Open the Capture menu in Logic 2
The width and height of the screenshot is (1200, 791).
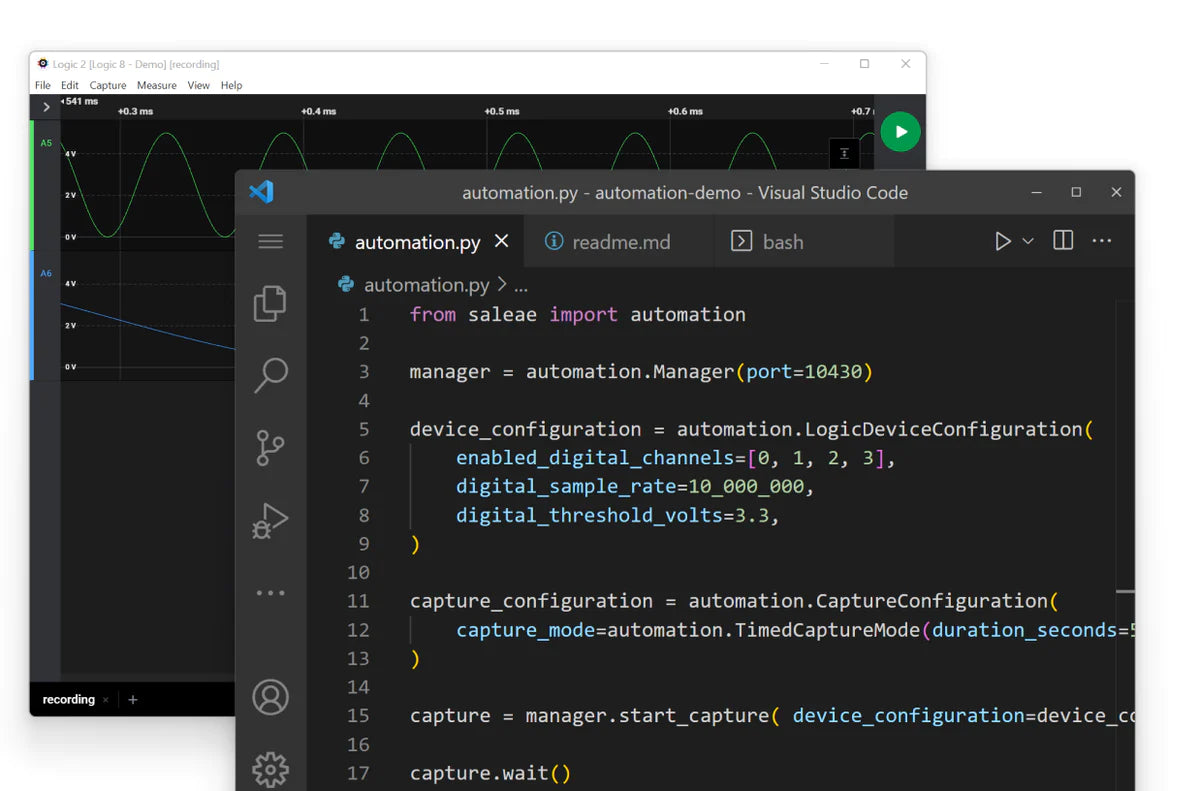(x=107, y=85)
